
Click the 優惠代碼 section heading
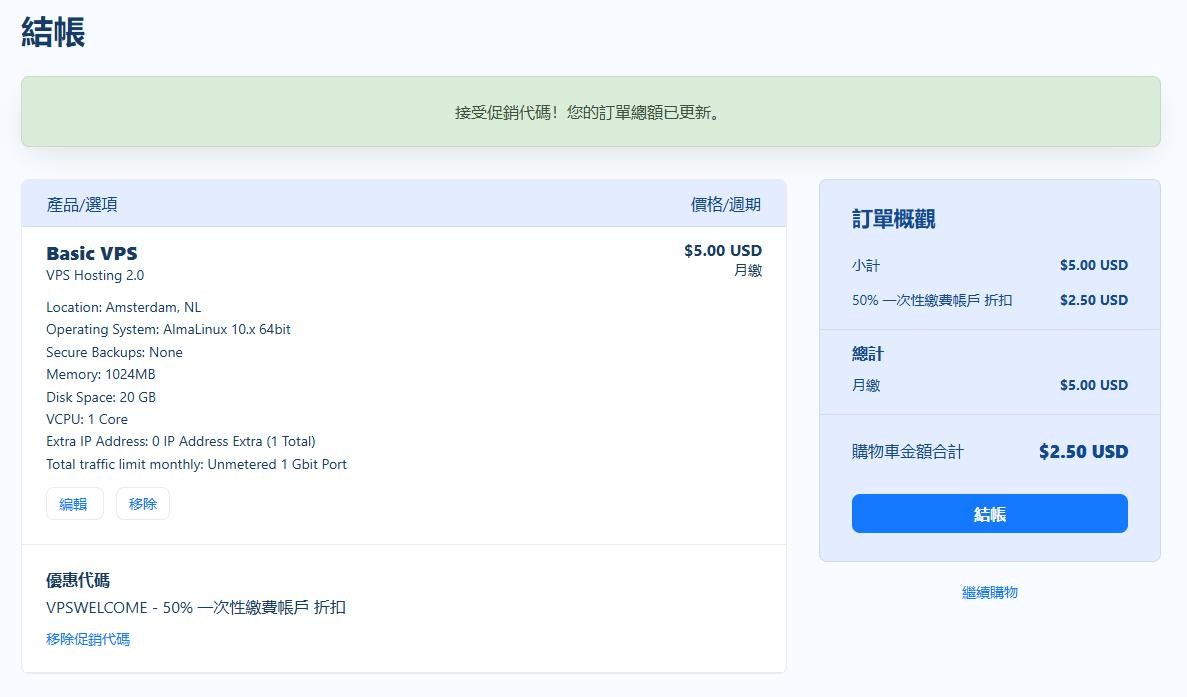point(76,579)
